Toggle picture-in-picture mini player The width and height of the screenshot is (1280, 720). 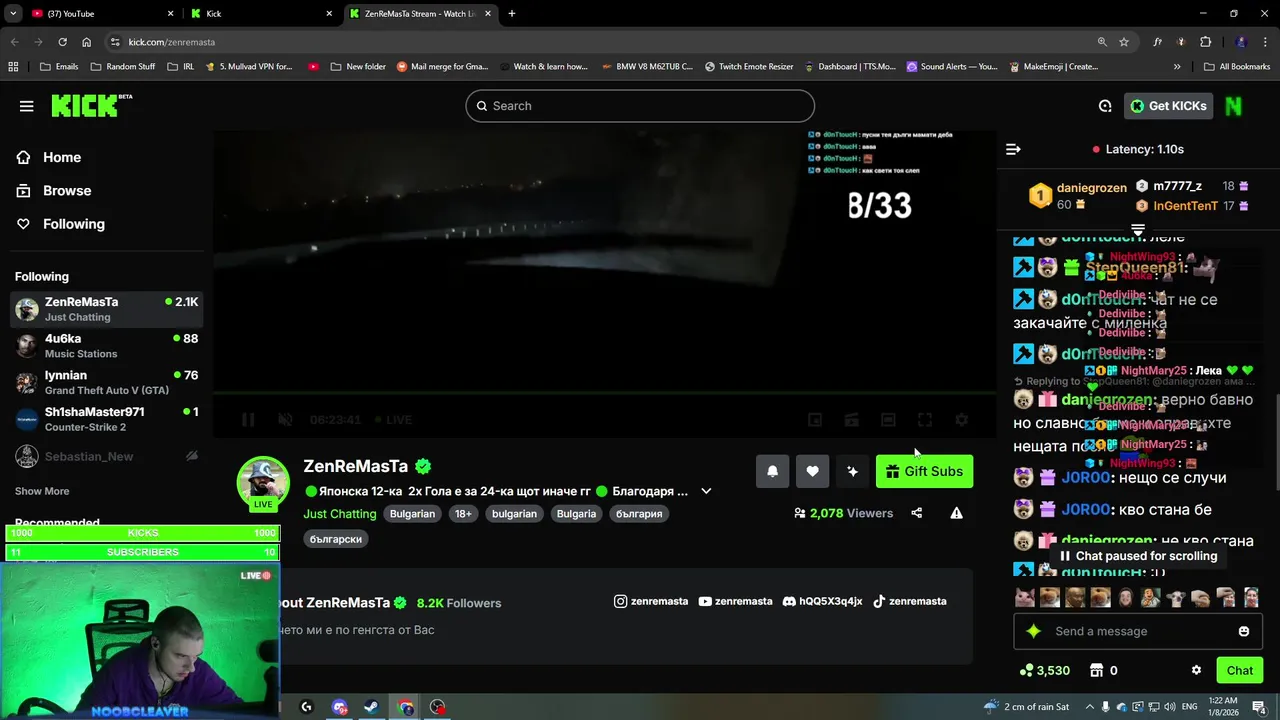point(815,420)
